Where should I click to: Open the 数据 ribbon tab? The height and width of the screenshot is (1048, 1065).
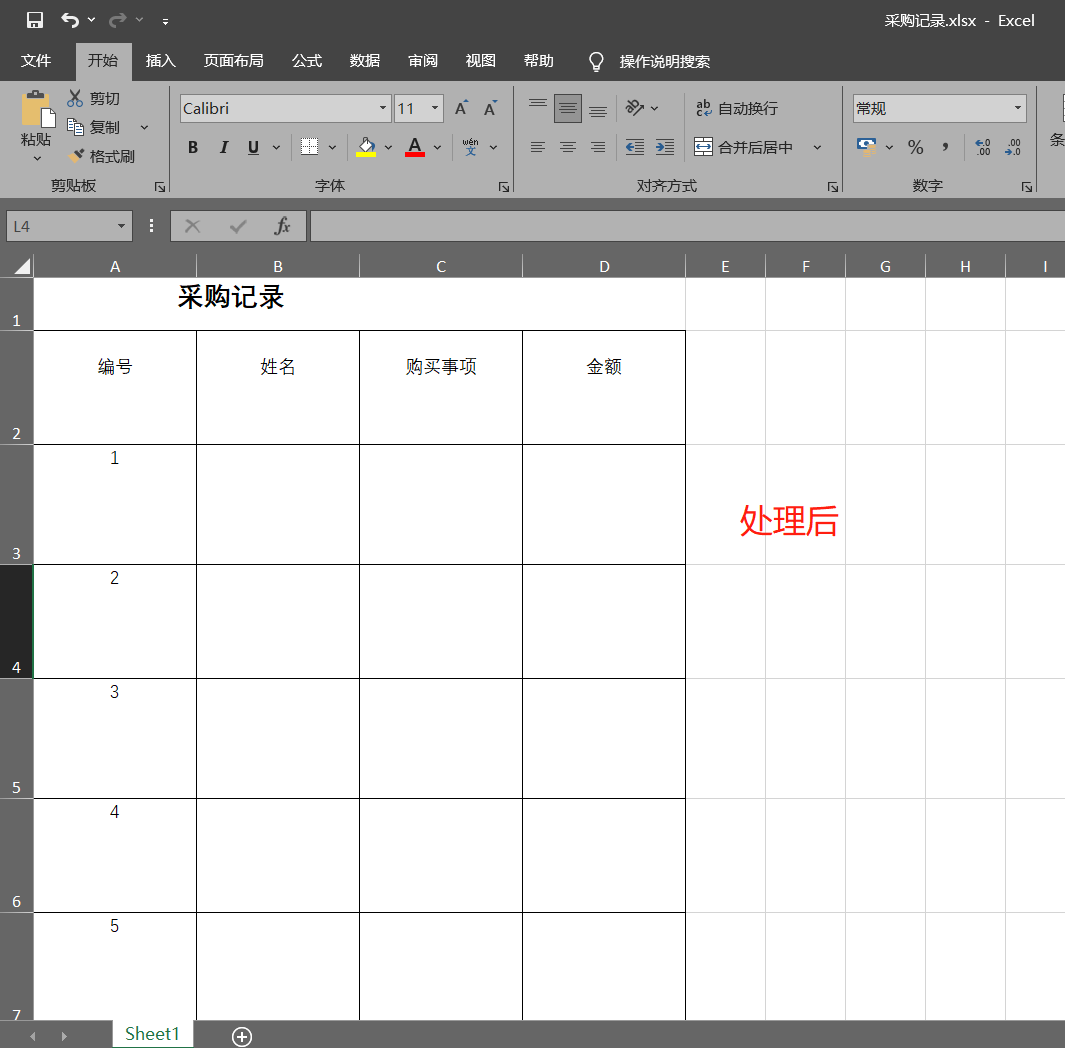tap(364, 61)
